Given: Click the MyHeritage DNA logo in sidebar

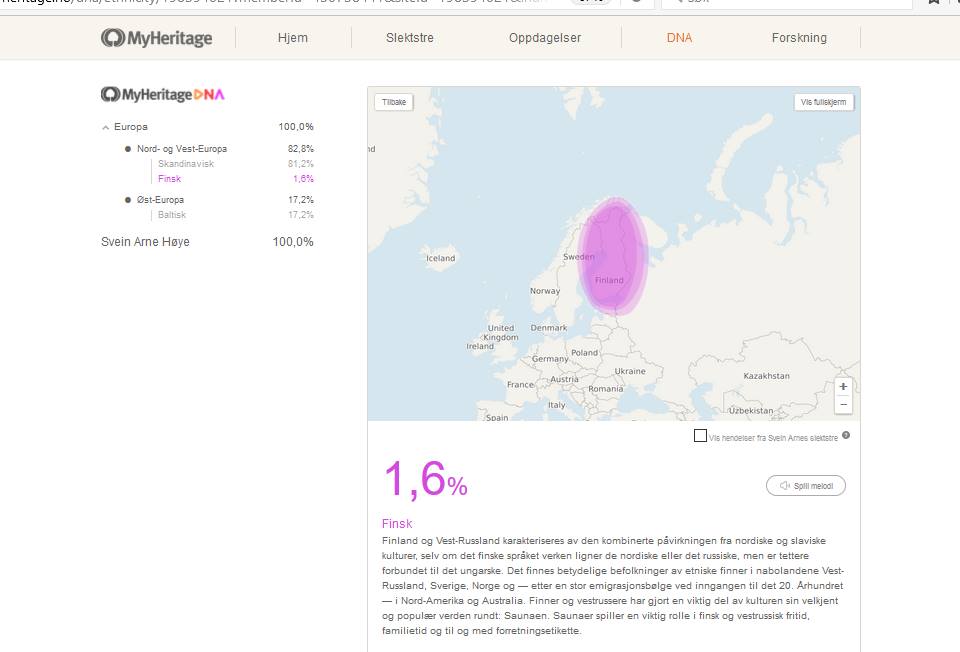Looking at the screenshot, I should (163, 94).
